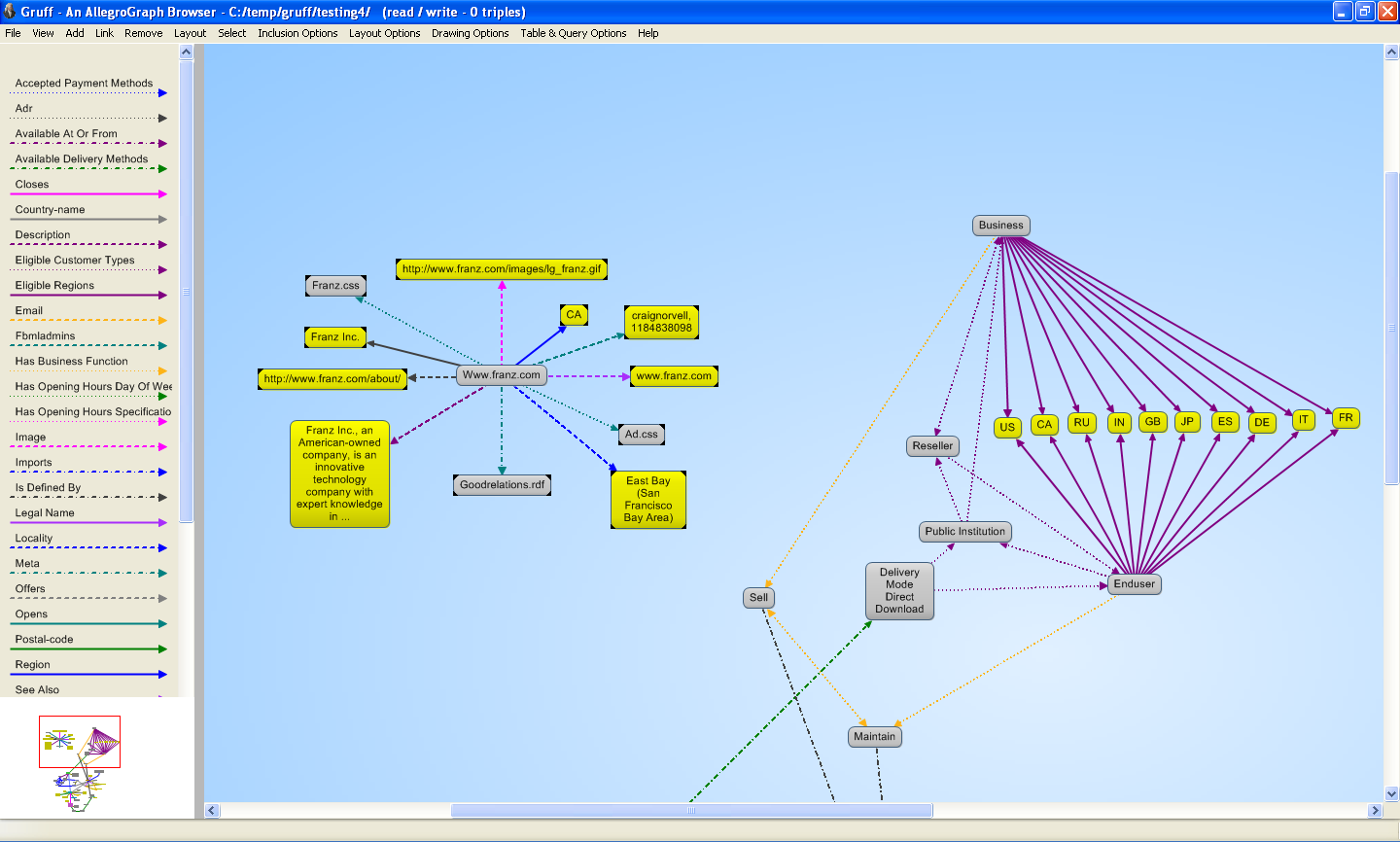
Task: Click the Public Institution node
Action: 964,532
